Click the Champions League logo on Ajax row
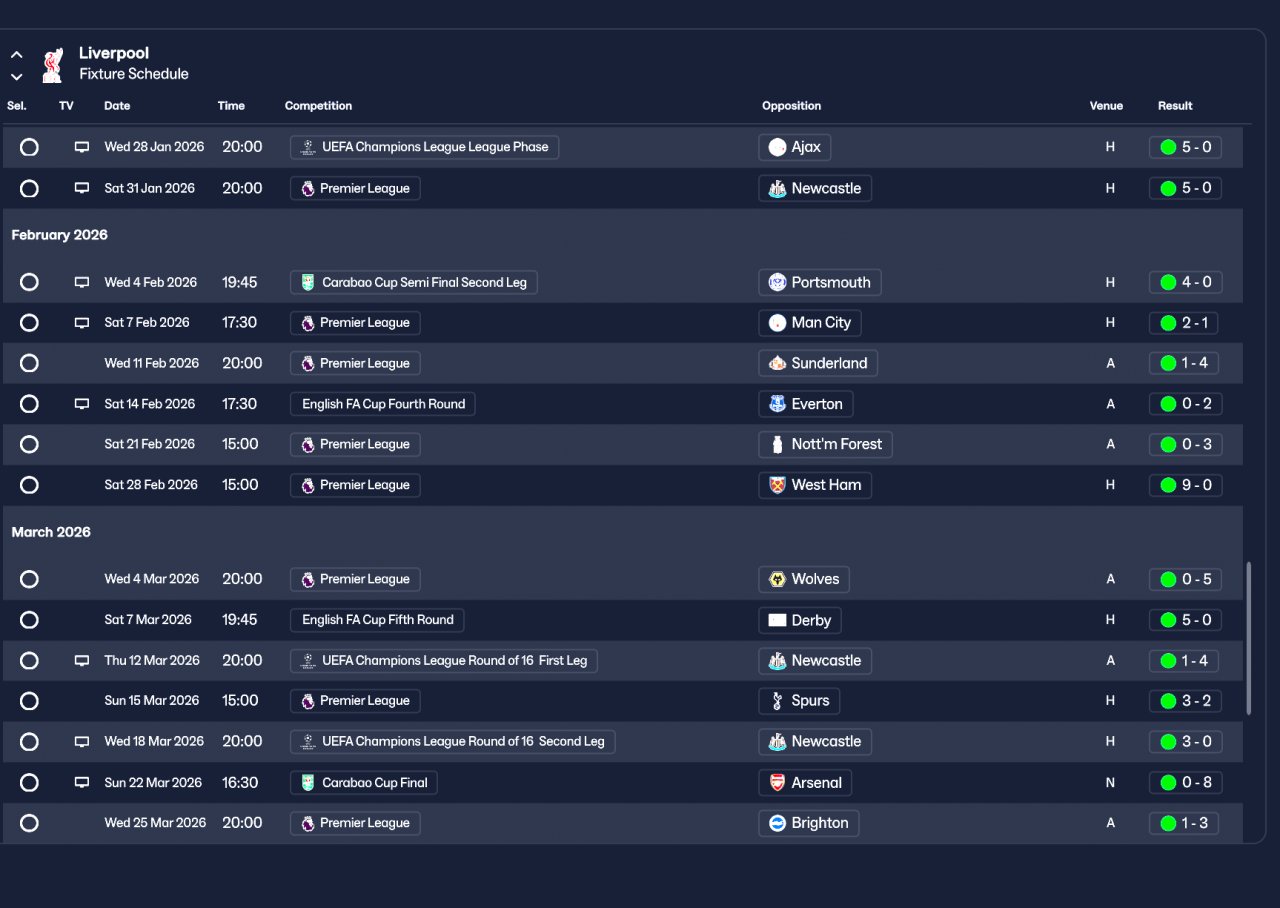The width and height of the screenshot is (1280, 908). (x=307, y=147)
